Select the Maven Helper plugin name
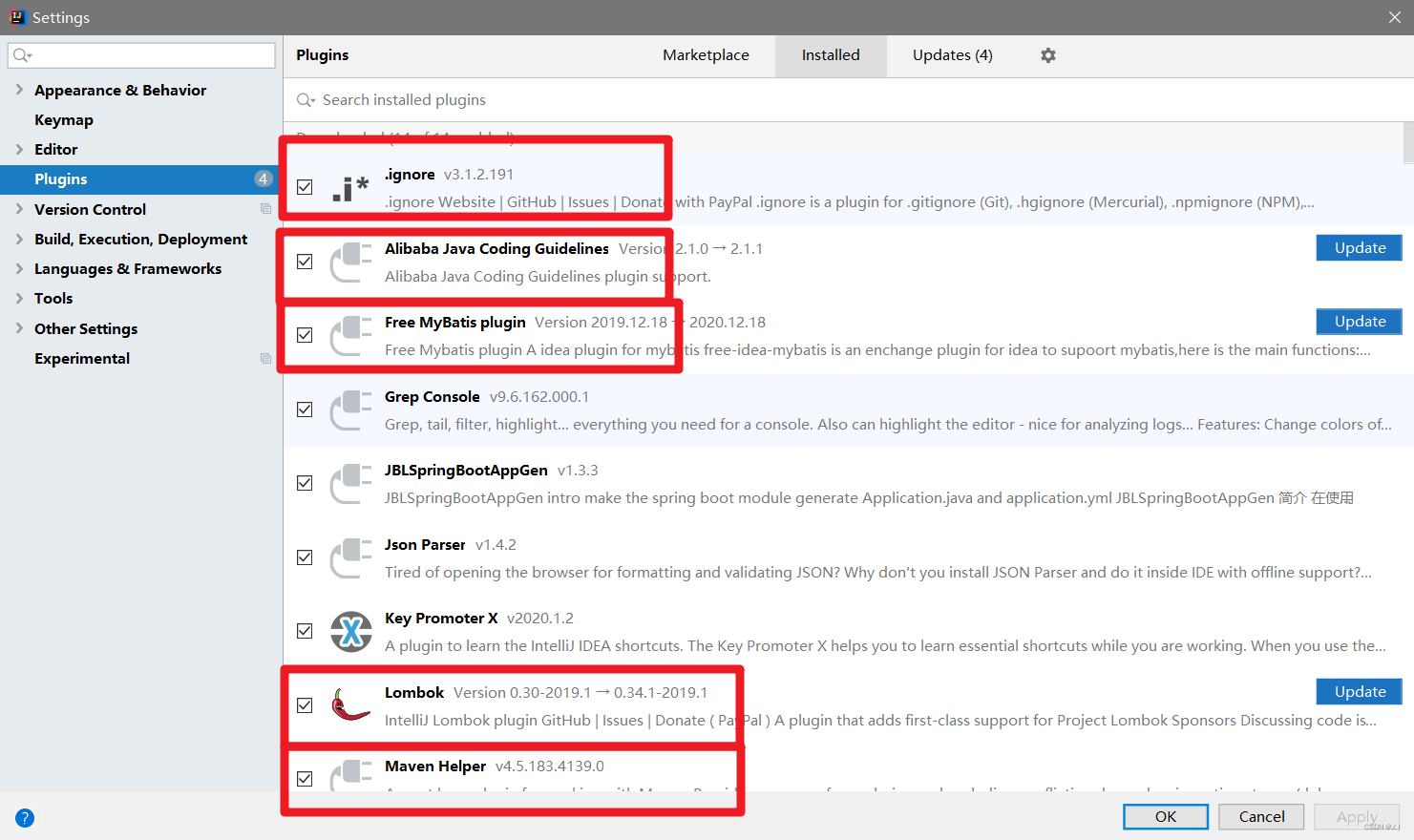Viewport: 1414px width, 840px height. click(x=435, y=766)
